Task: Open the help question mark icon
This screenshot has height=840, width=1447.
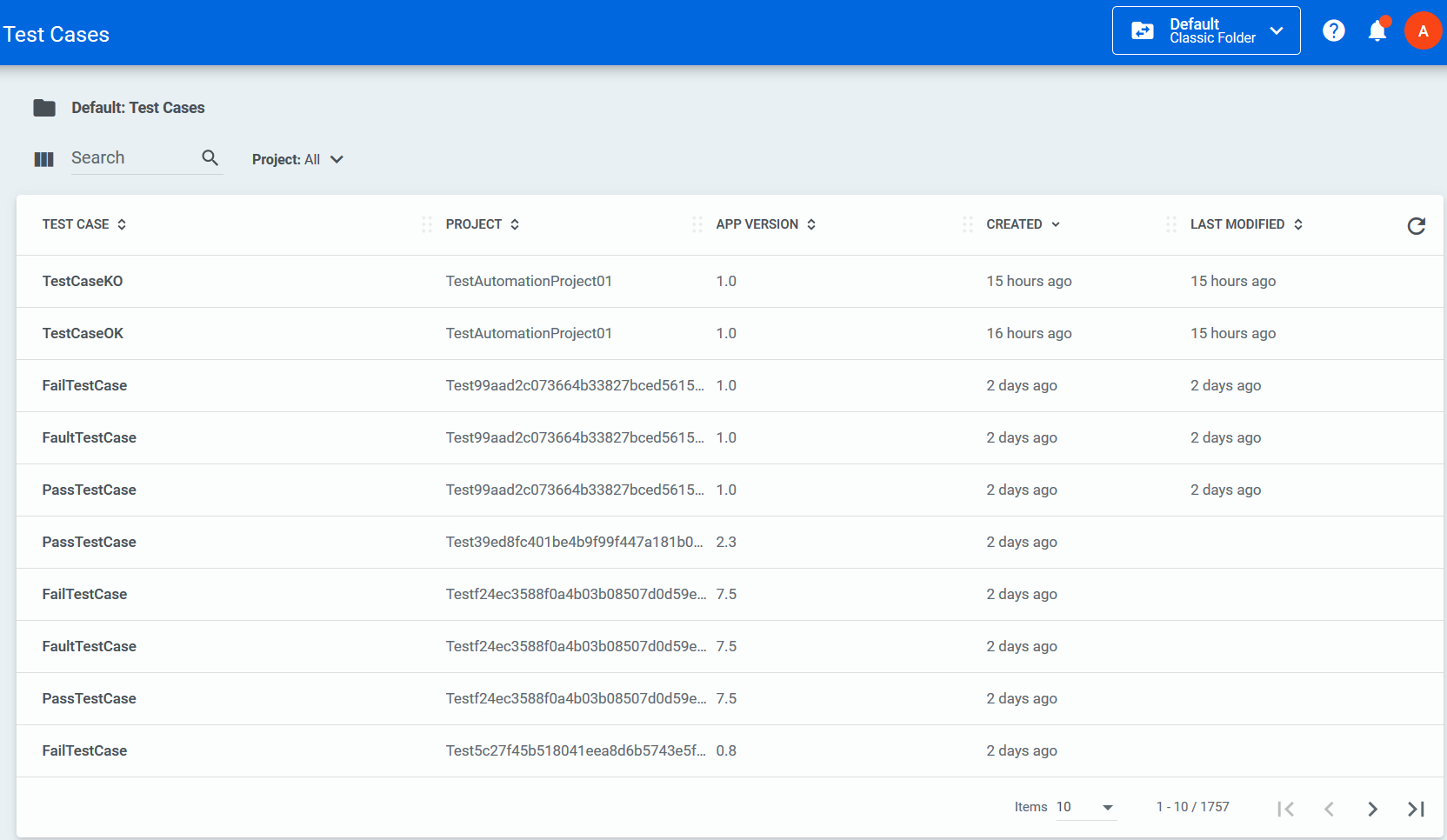Action: 1333,30
